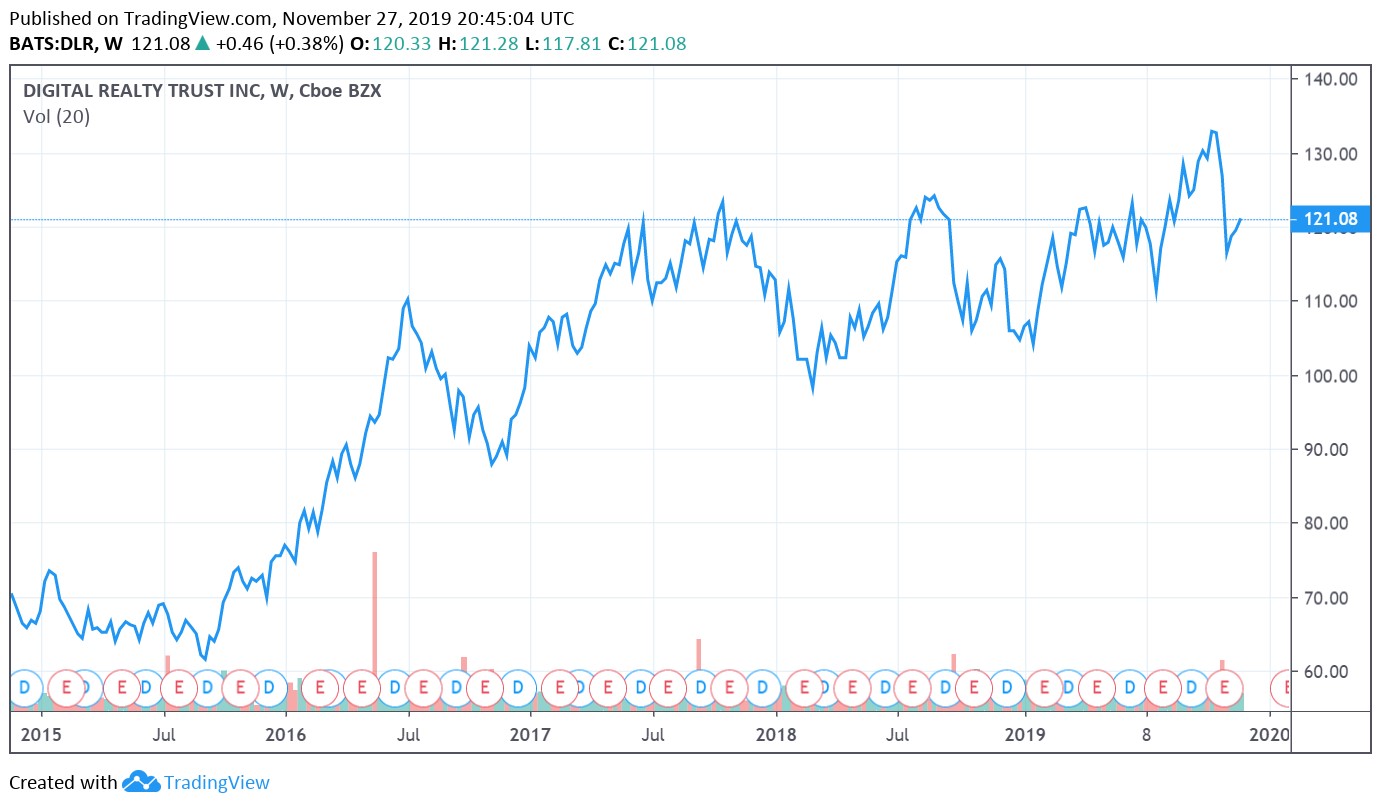
Task: Click the 2020 label on the time axis
Action: [1270, 736]
